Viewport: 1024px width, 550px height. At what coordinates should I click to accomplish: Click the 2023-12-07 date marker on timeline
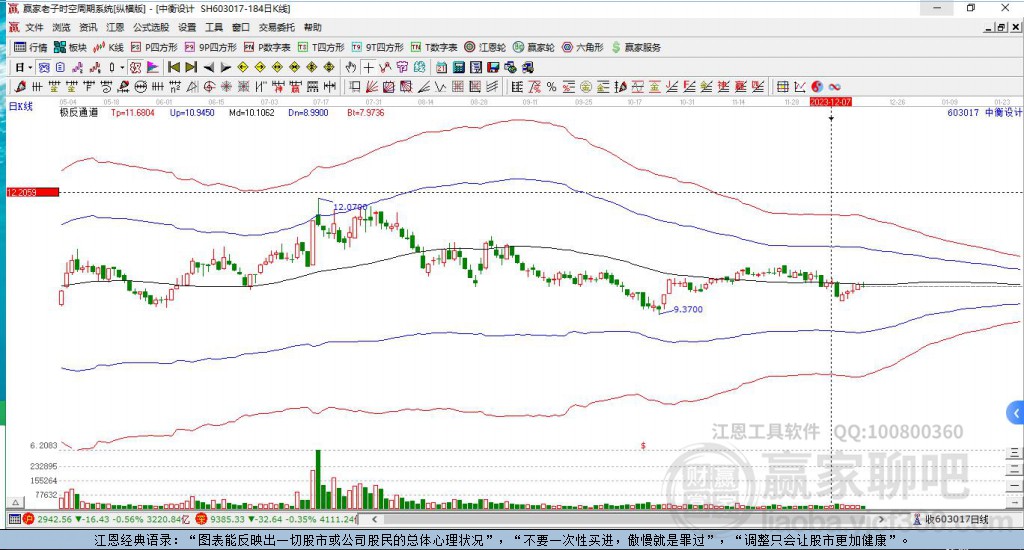point(830,102)
